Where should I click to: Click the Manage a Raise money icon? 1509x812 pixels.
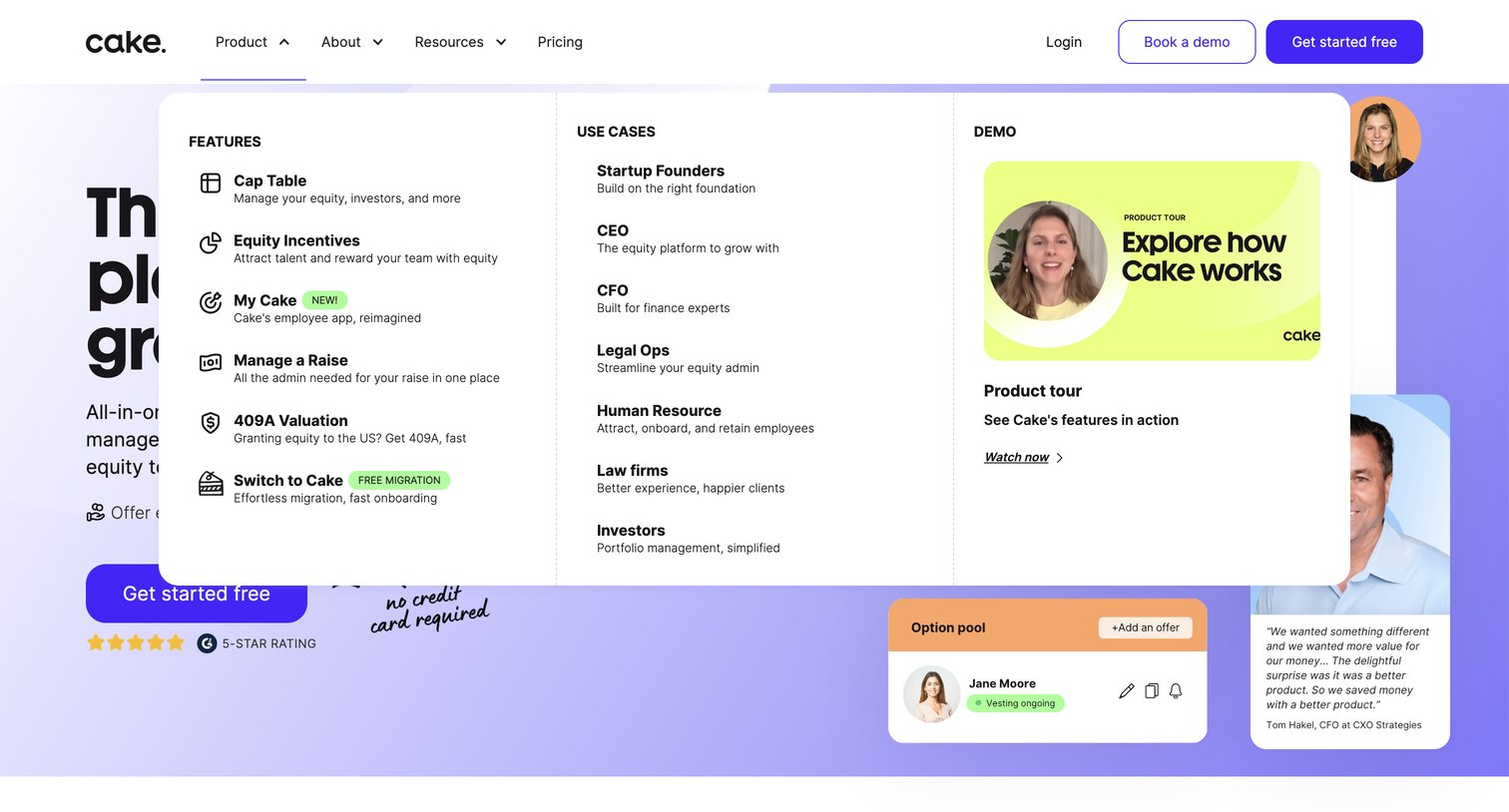pos(211,363)
